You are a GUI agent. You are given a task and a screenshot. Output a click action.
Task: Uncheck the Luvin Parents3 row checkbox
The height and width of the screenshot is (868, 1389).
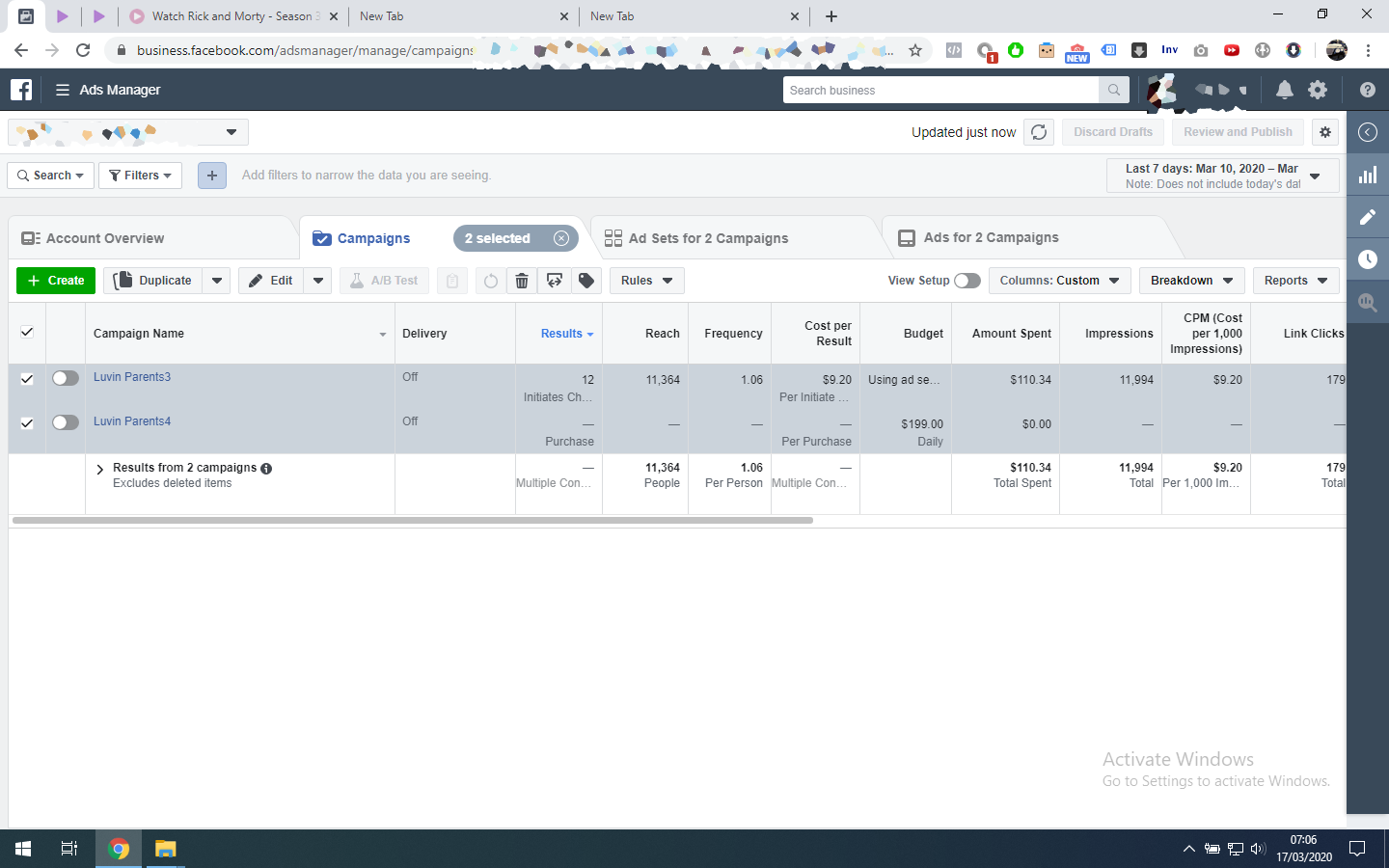27,379
